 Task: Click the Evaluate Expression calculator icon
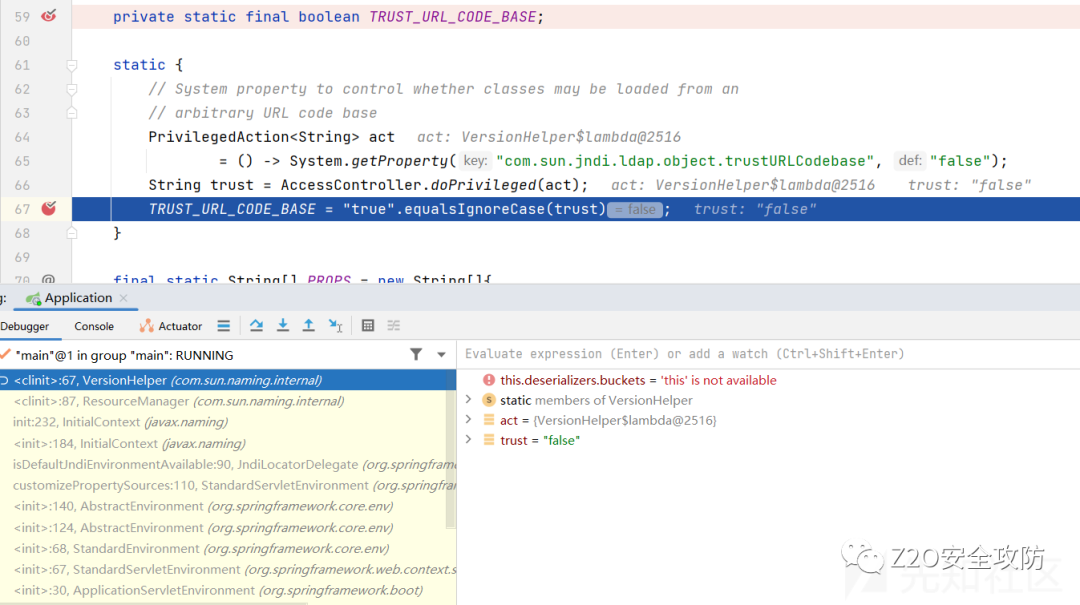pyautogui.click(x=368, y=326)
